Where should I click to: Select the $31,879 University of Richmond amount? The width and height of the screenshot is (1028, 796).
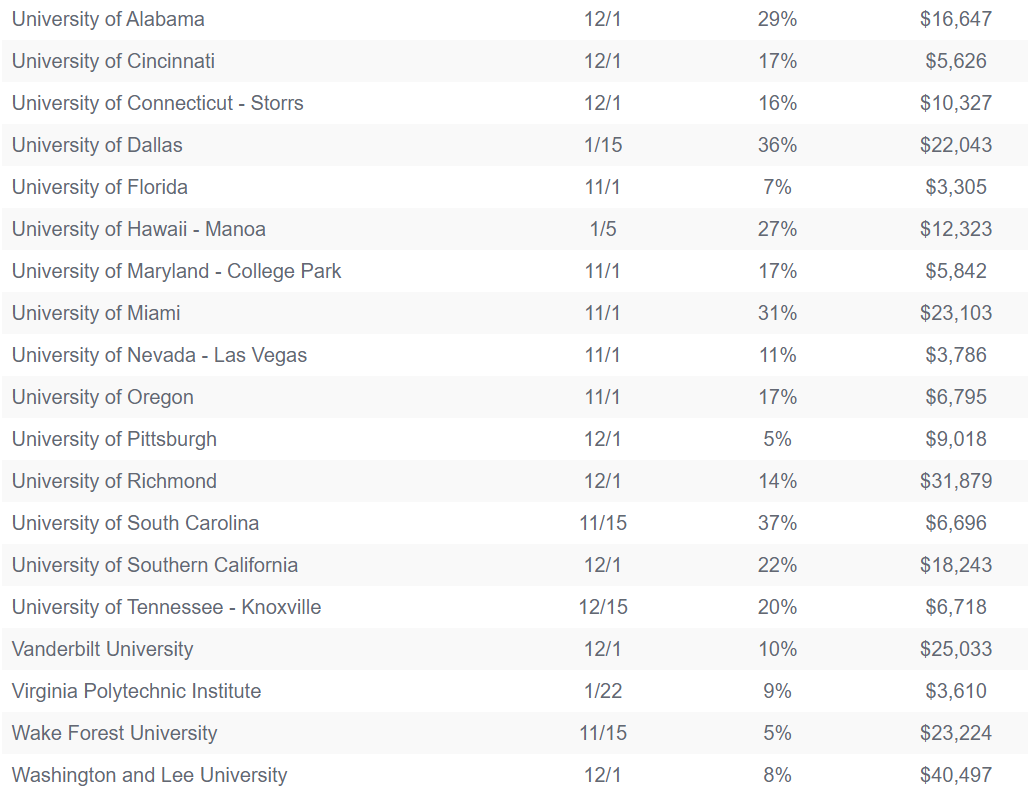pyautogui.click(x=956, y=481)
